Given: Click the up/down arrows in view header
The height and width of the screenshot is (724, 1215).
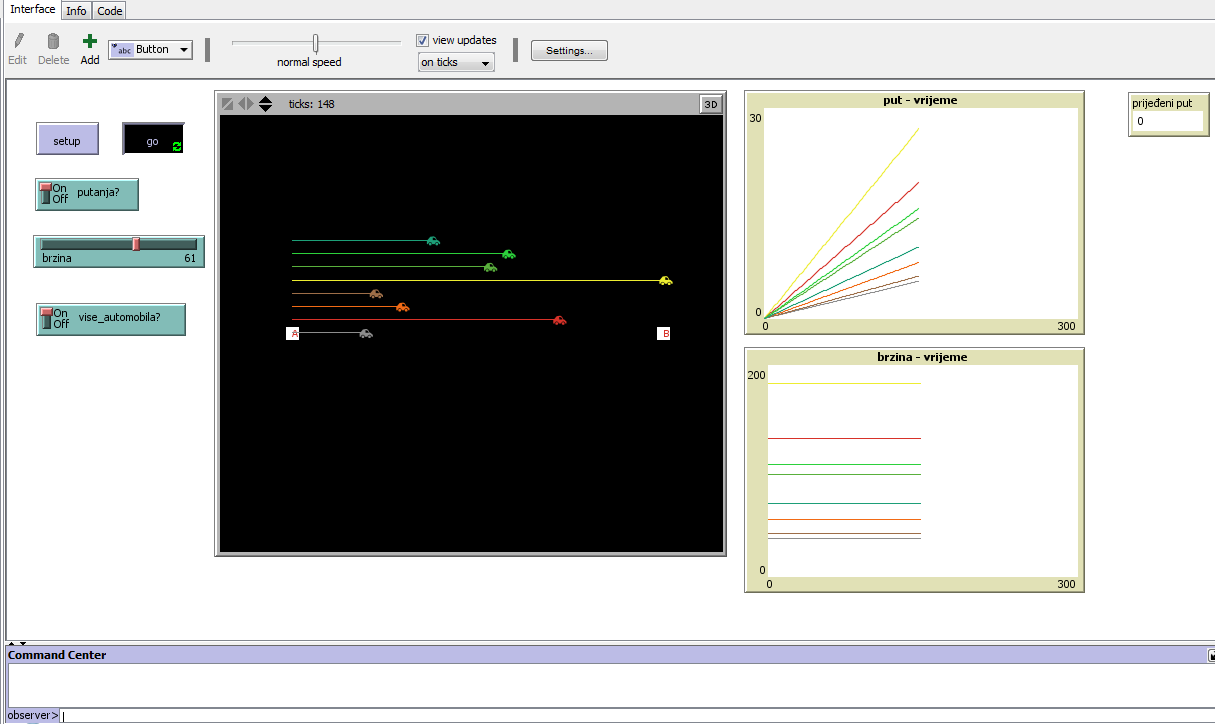Looking at the screenshot, I should click(265, 104).
